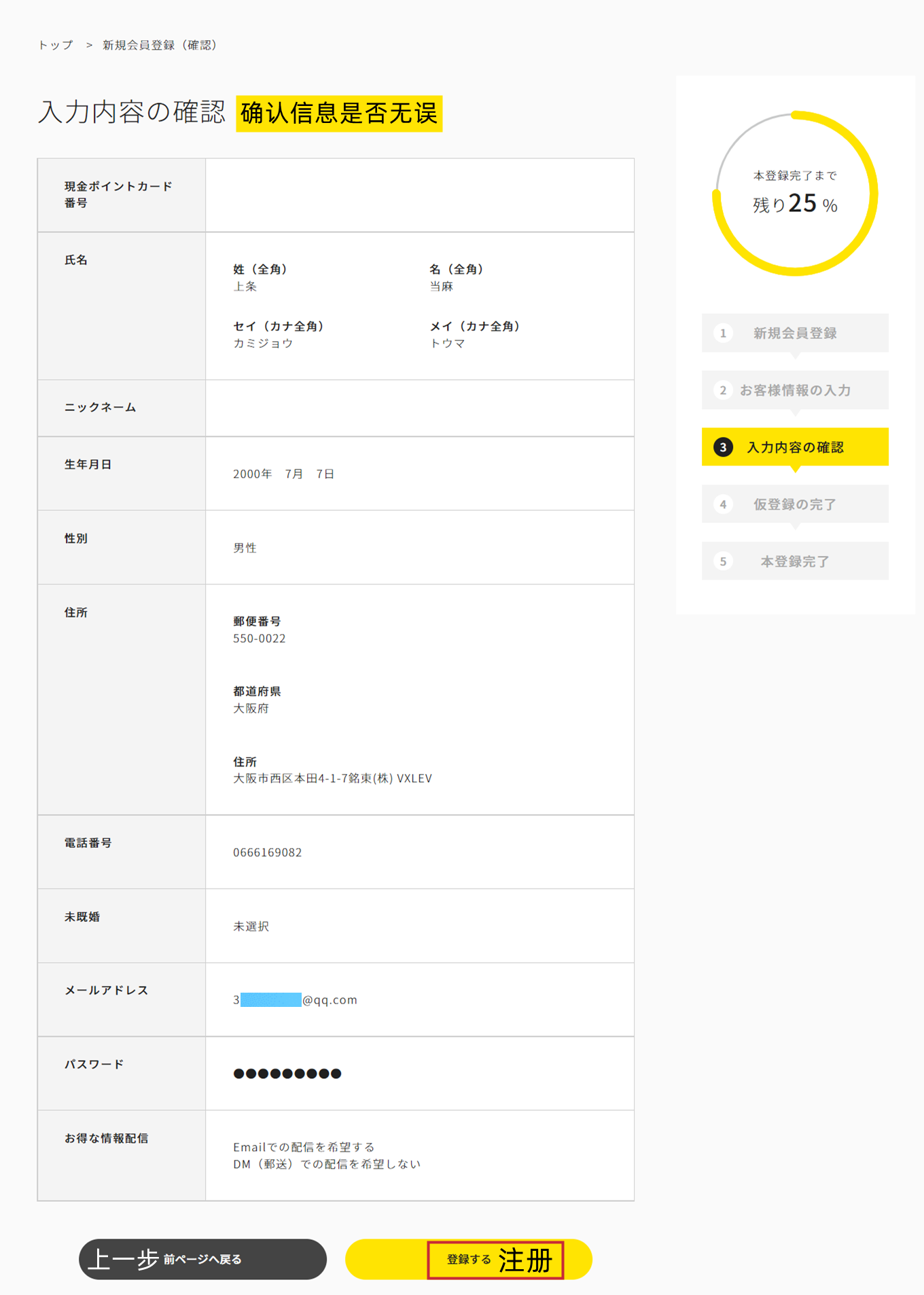Screen dimensions: 924x1295
Task: Click Emailでの配信を希望する text
Action: [x=304, y=1148]
